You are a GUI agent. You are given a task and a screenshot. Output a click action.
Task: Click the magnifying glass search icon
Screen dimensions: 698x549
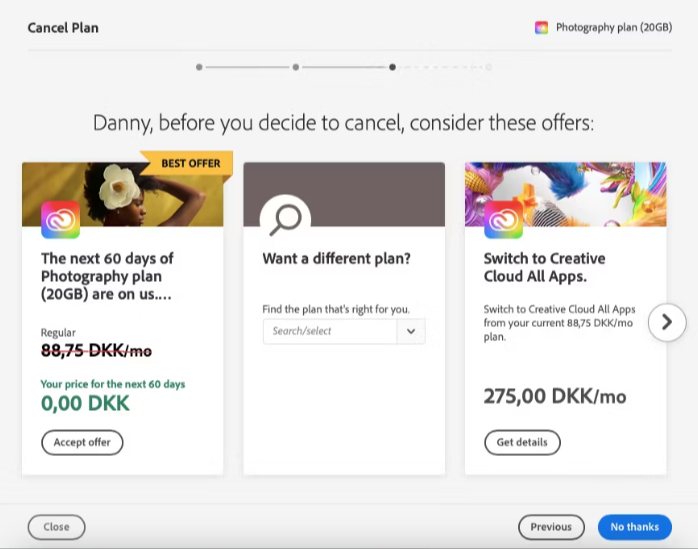285,219
